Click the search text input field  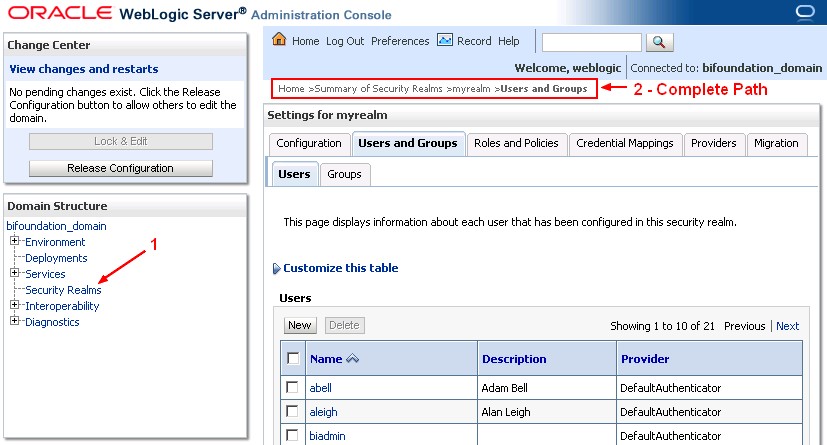click(591, 42)
